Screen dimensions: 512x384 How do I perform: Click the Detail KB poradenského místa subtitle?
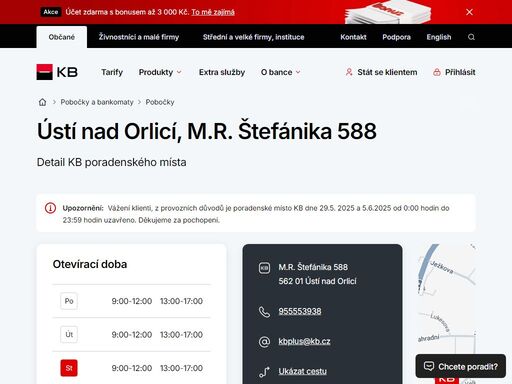coord(111,162)
